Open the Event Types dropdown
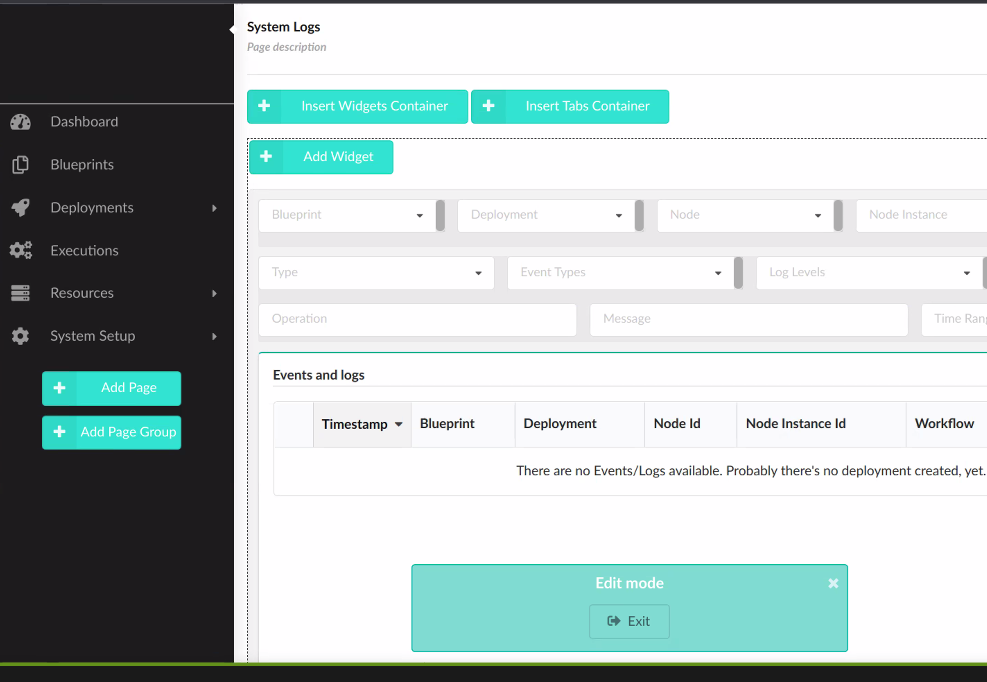 tap(620, 273)
